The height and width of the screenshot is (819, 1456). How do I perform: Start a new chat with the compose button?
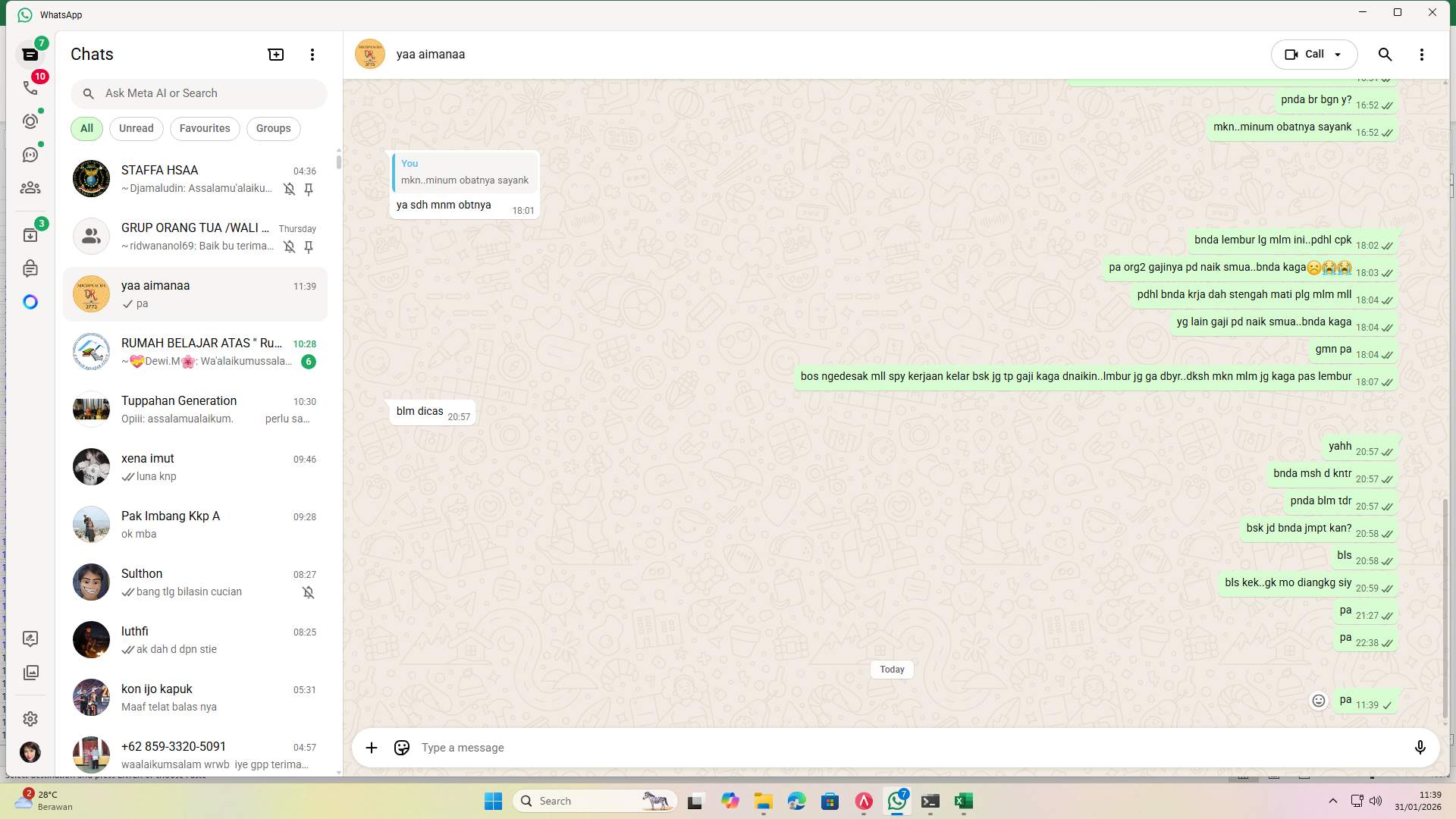[x=275, y=54]
